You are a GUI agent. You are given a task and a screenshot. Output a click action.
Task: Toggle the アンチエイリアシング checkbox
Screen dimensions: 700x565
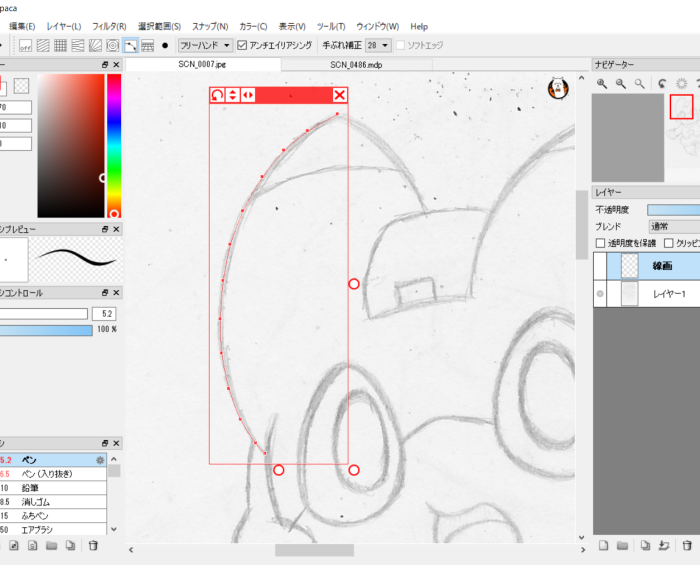pyautogui.click(x=242, y=45)
